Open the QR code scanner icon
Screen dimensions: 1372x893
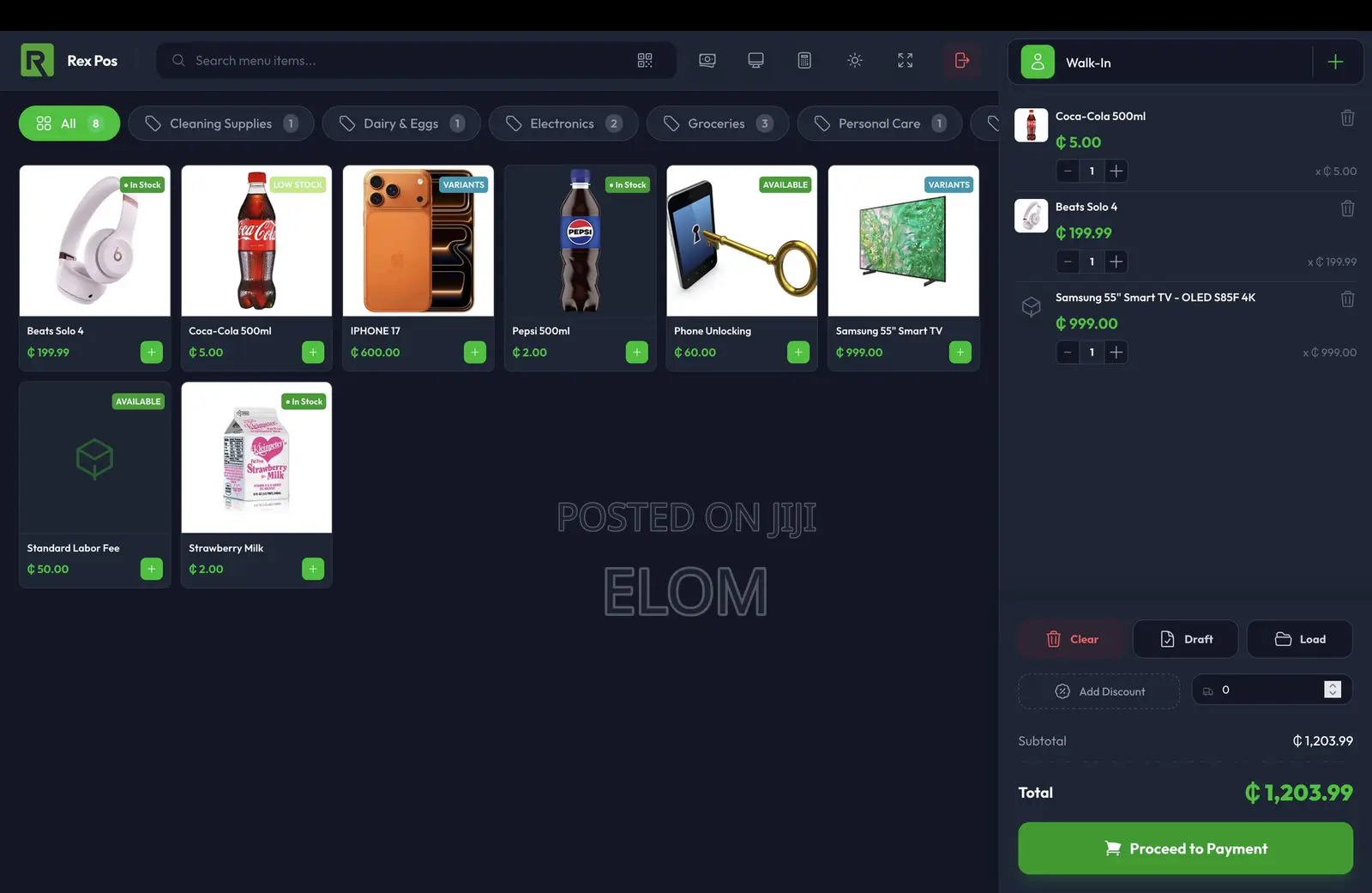point(645,60)
